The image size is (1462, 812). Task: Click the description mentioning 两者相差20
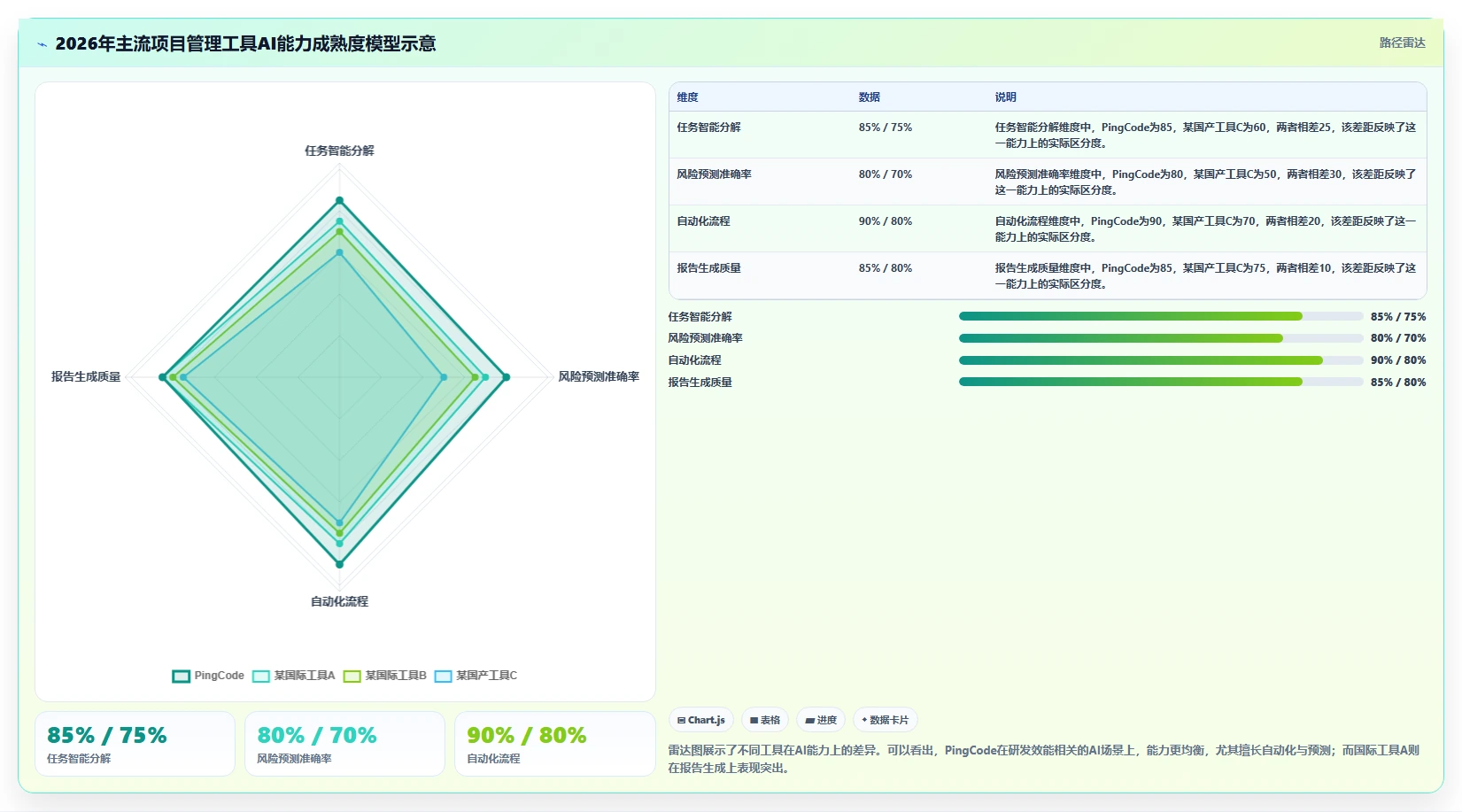[1205, 228]
